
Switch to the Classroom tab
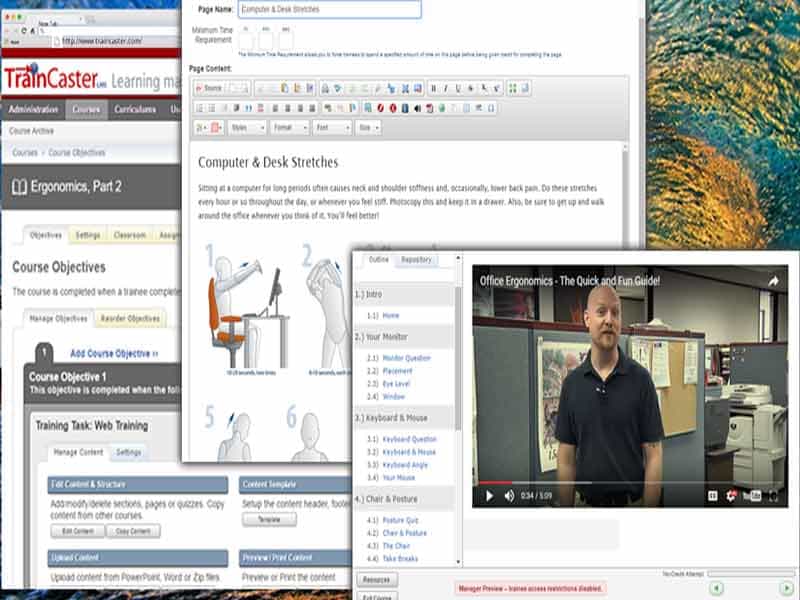[130, 235]
